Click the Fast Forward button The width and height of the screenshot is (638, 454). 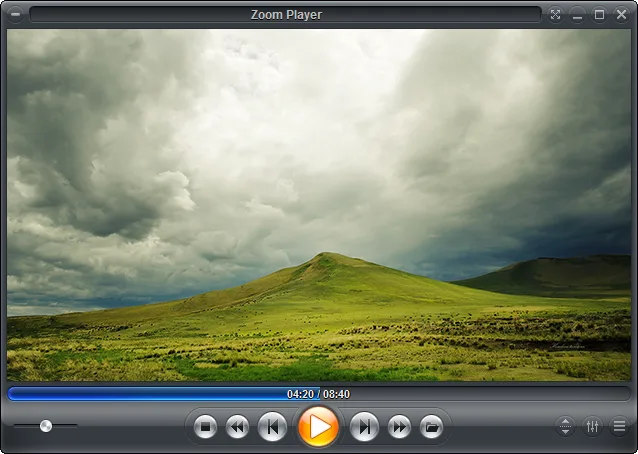coord(399,427)
